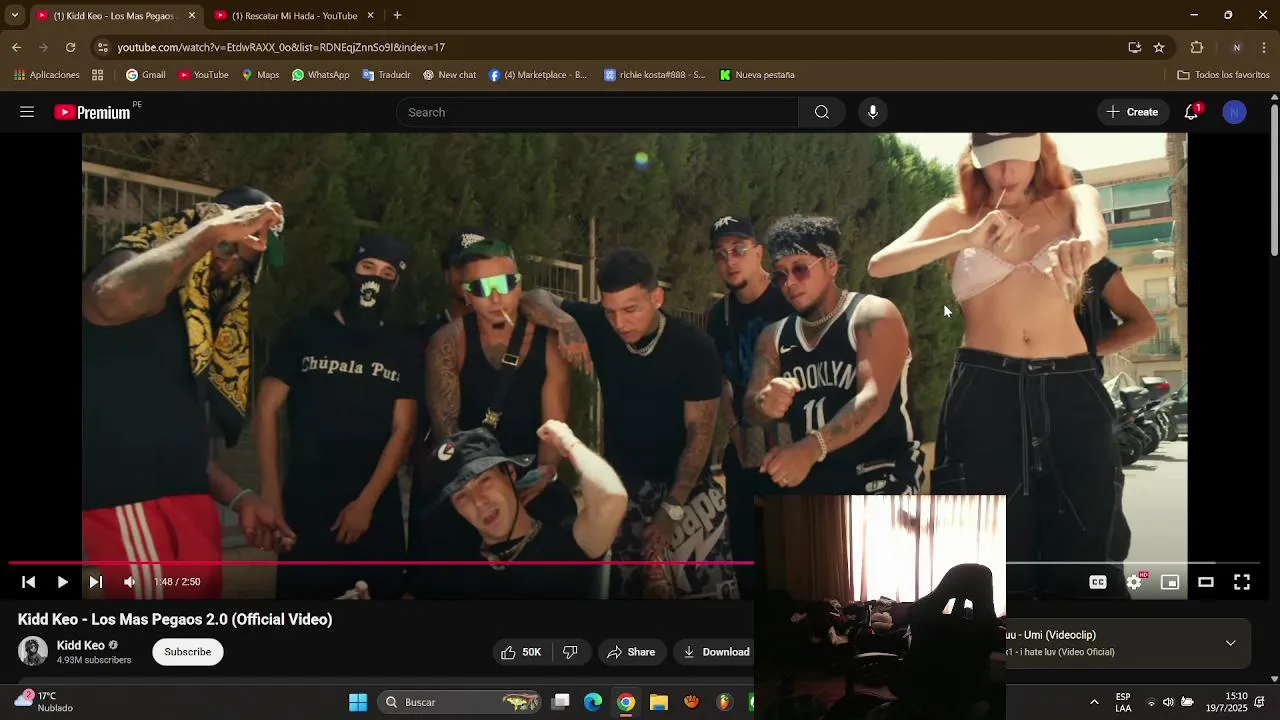
Task: Close the Rescatar Mi Hada tab
Action: 370,16
